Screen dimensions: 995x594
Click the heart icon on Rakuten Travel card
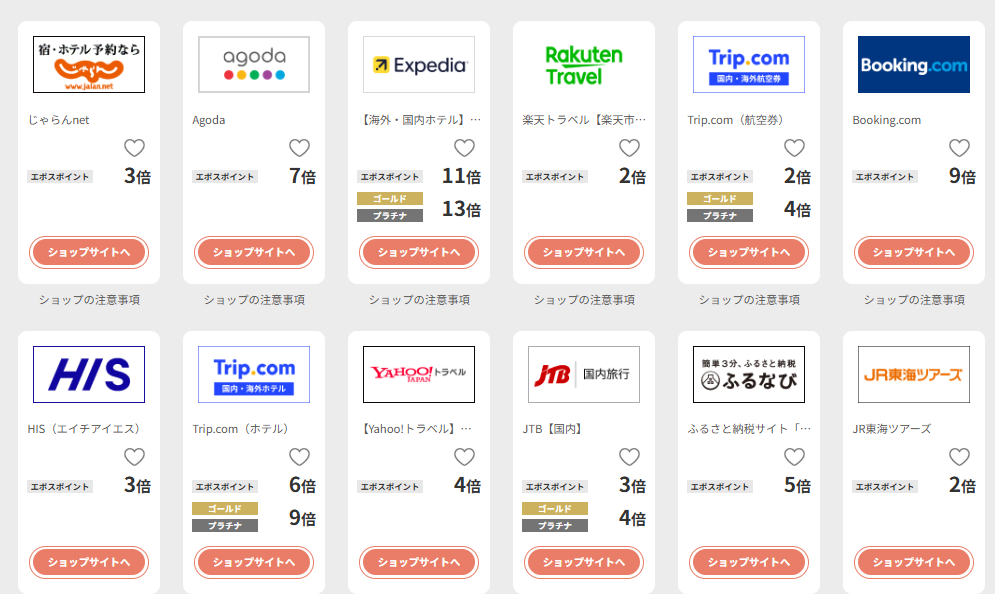(629, 148)
